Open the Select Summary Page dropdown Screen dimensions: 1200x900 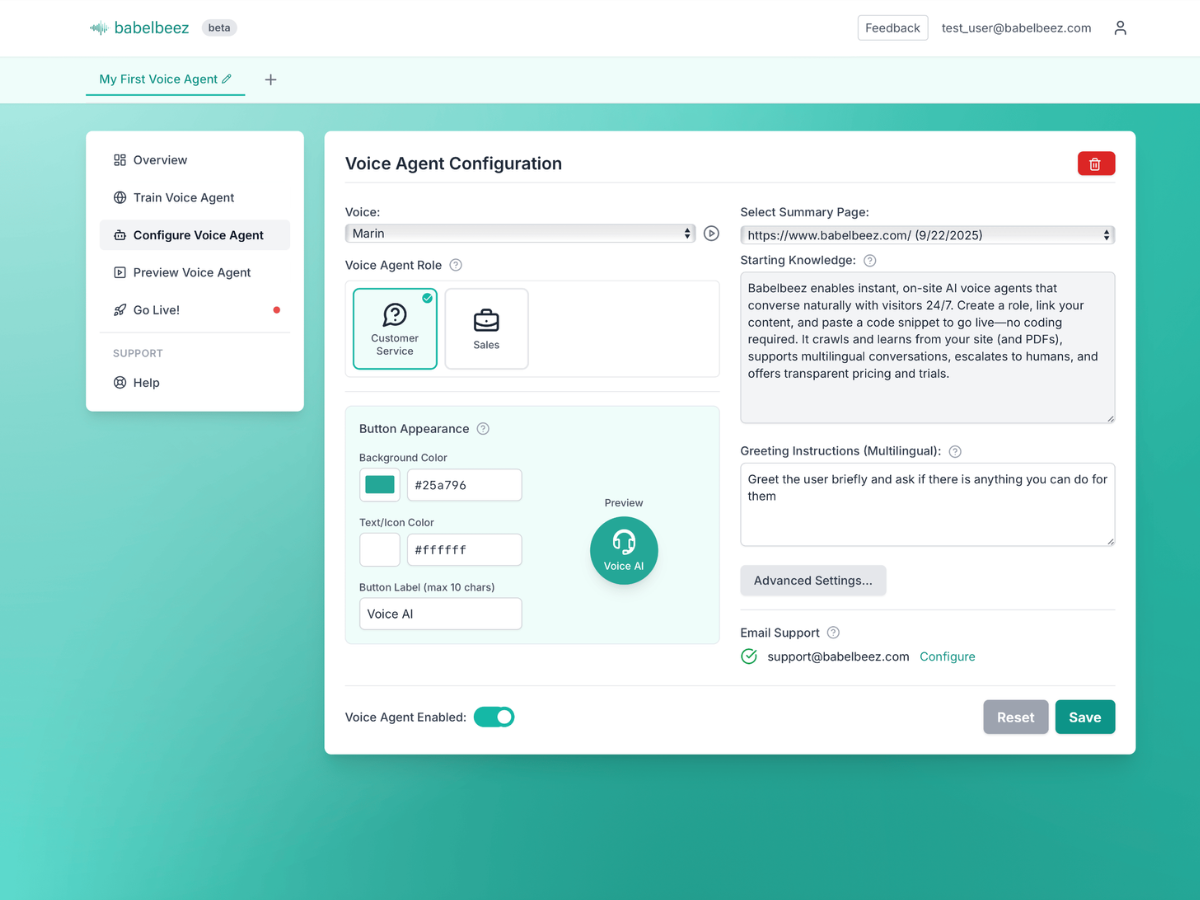point(926,234)
